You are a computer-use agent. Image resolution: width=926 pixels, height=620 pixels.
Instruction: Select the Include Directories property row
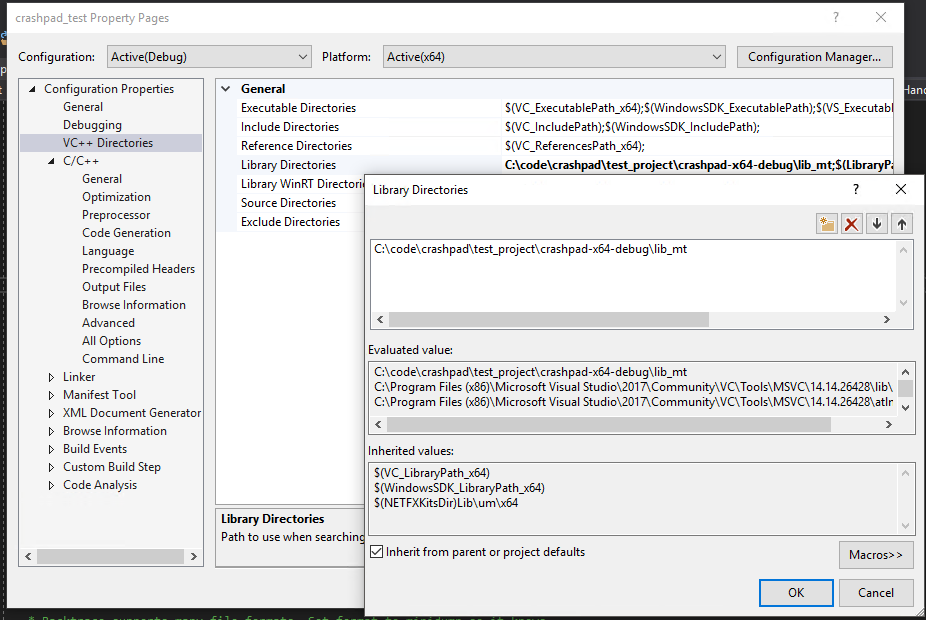coord(290,127)
